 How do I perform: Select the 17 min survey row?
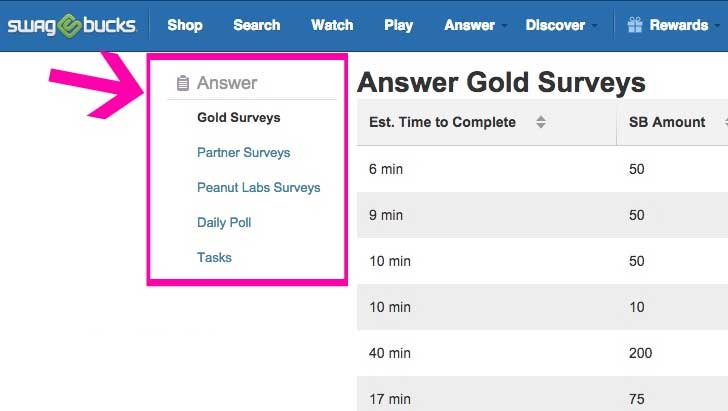click(542, 394)
